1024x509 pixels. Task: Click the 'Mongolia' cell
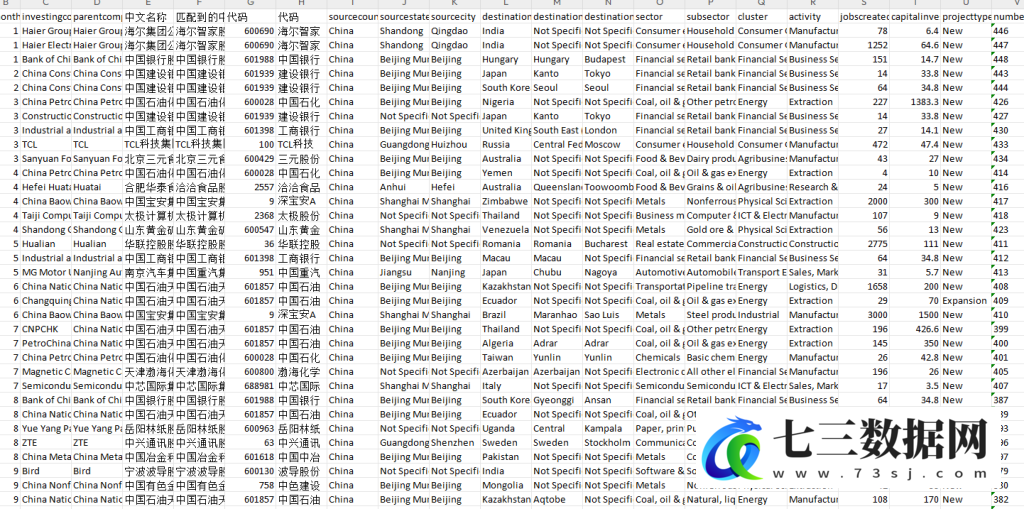tap(505, 485)
